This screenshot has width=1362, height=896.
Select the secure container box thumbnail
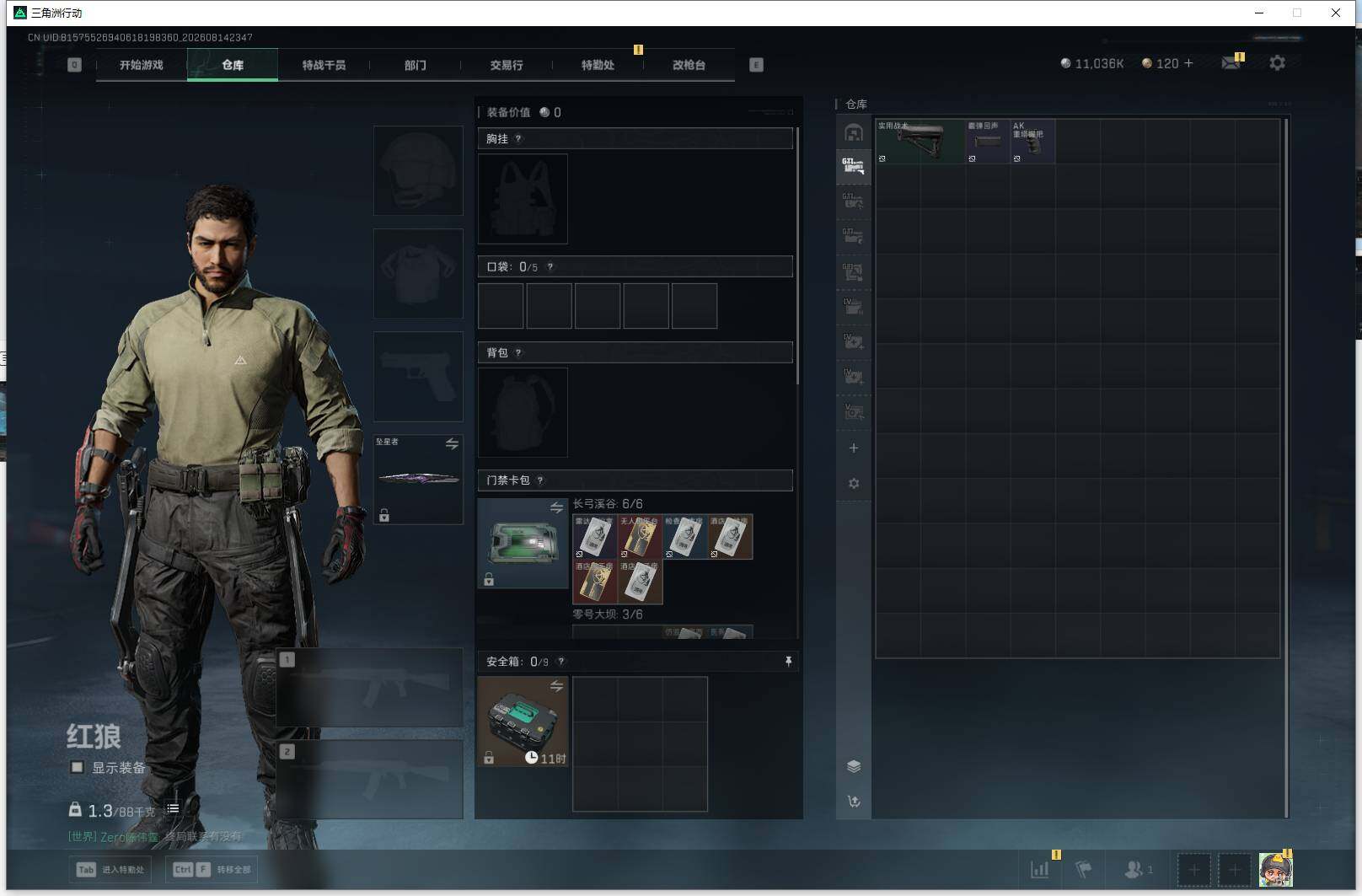pos(523,722)
